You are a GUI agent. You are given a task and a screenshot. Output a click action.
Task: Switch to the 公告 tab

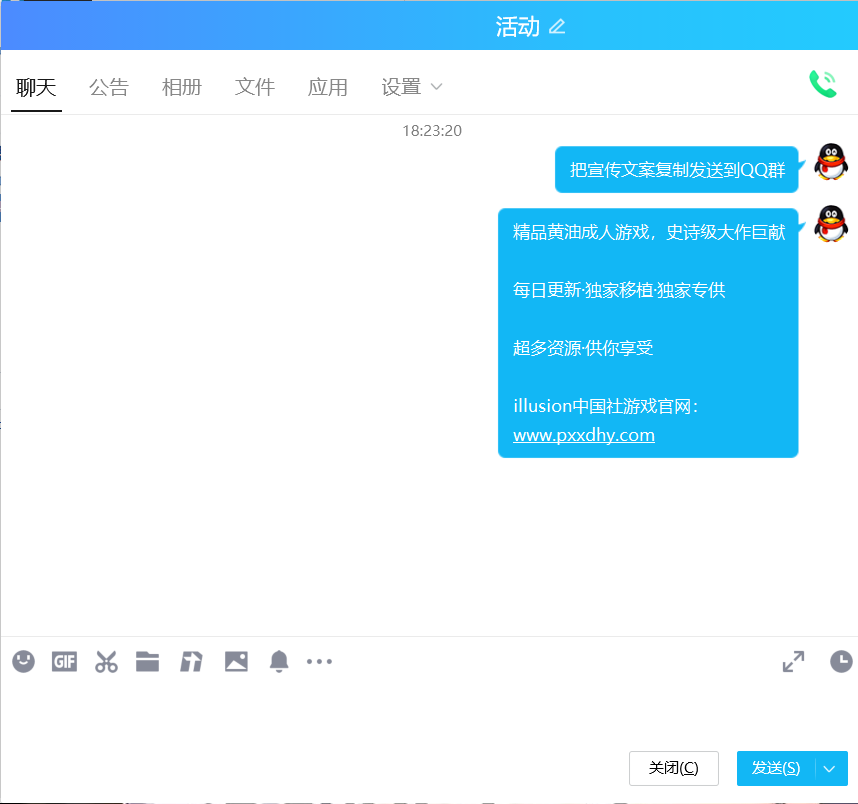(x=109, y=87)
